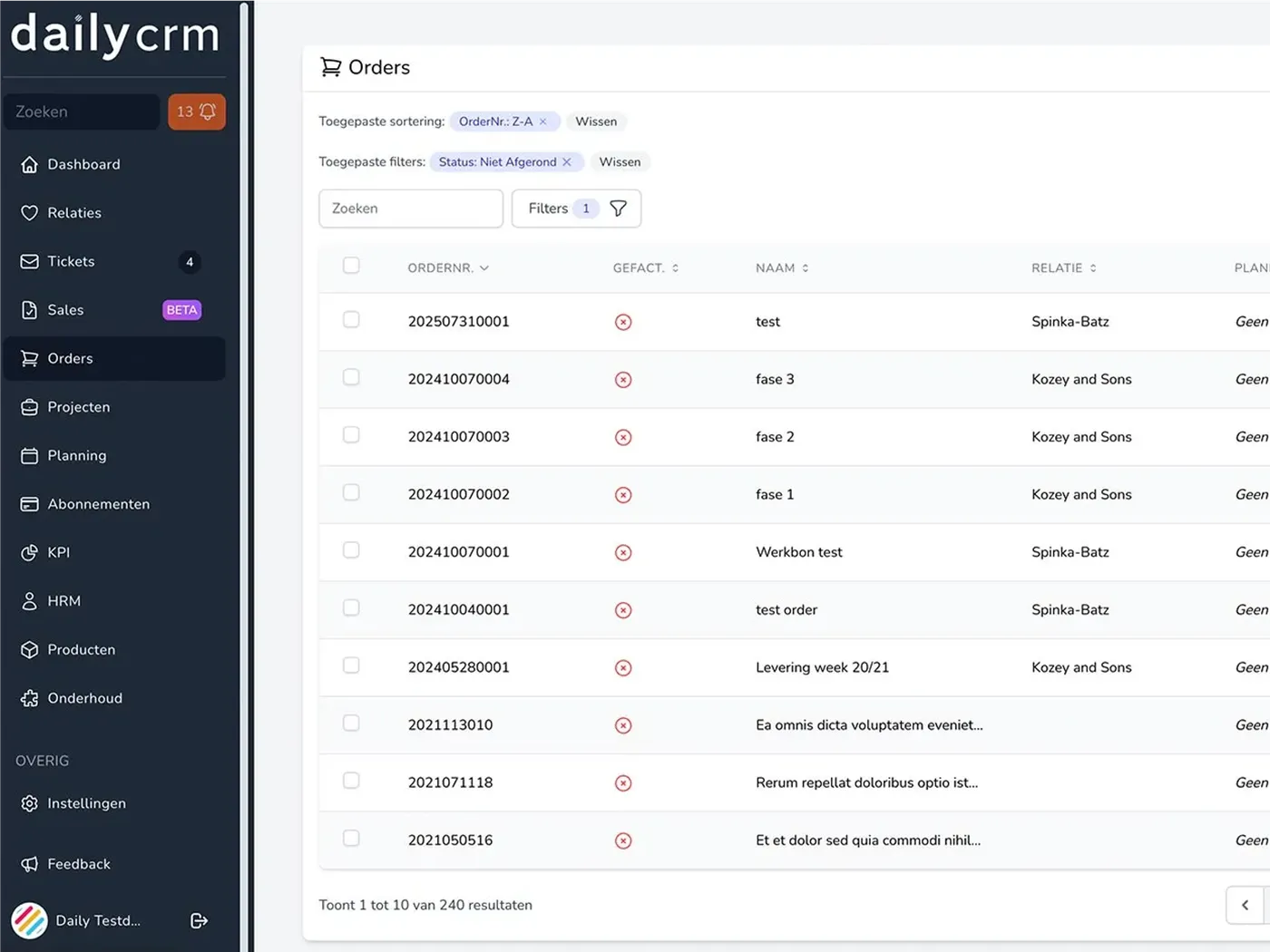Click not-invoiced icon for order 202410040001
Viewport: 1270px width, 952px height.
click(623, 610)
